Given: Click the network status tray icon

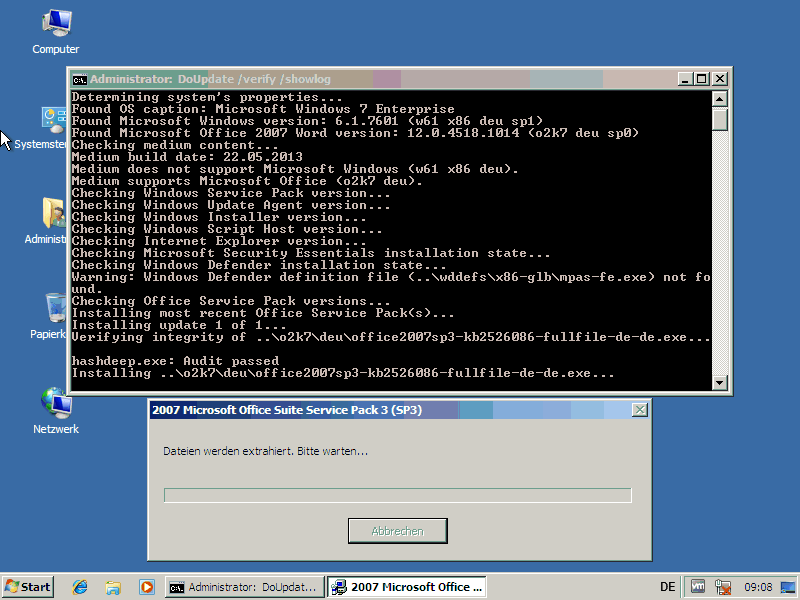Looking at the screenshot, I should click(723, 587).
